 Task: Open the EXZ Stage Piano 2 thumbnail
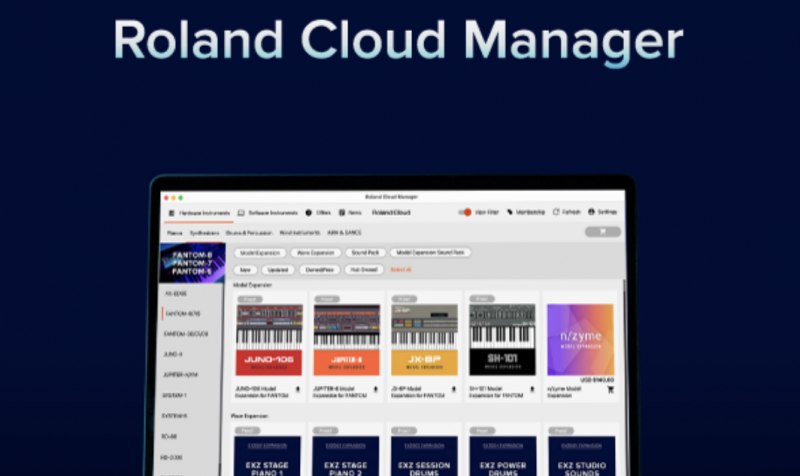pyautogui.click(x=346, y=456)
